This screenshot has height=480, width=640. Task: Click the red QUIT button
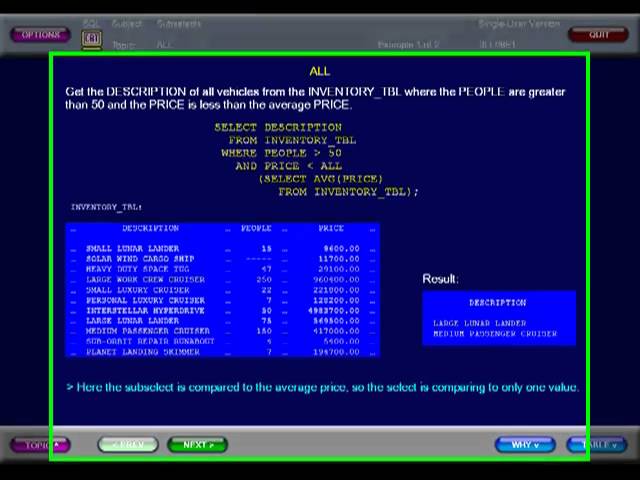pos(598,35)
